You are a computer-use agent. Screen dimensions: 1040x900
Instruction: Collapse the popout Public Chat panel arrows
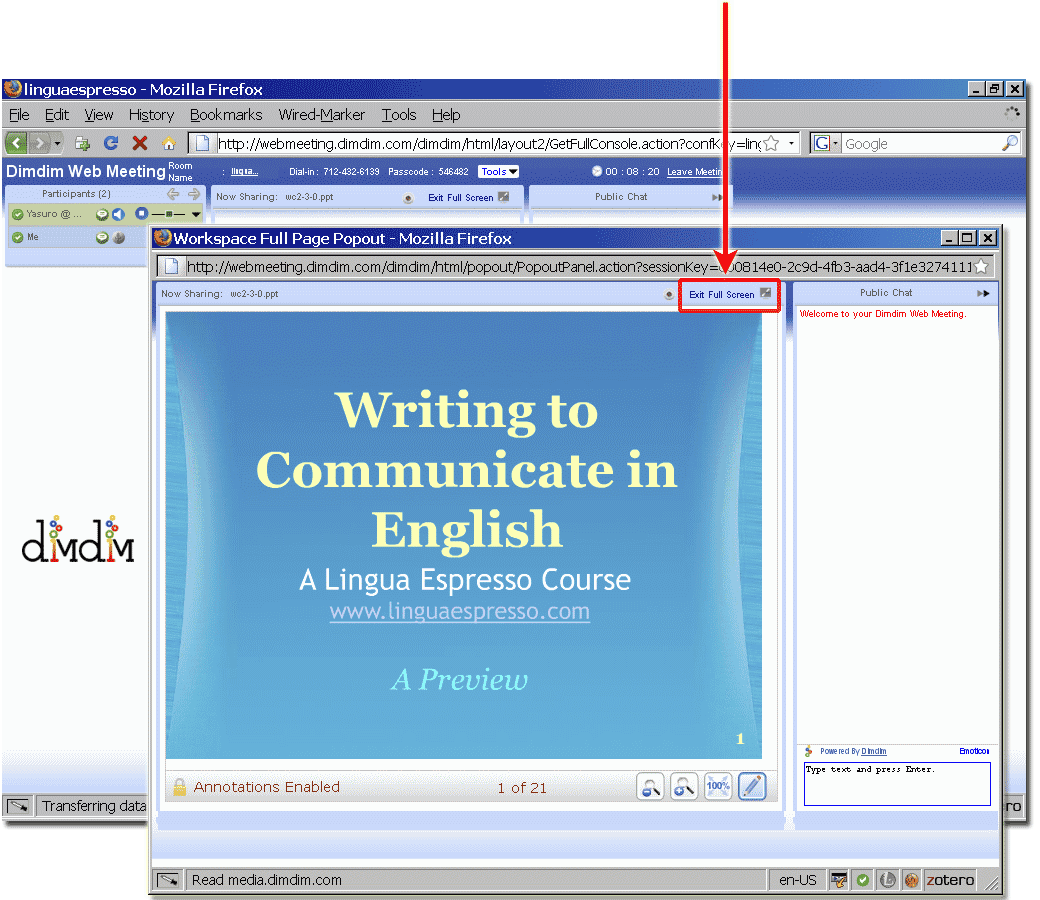[983, 293]
